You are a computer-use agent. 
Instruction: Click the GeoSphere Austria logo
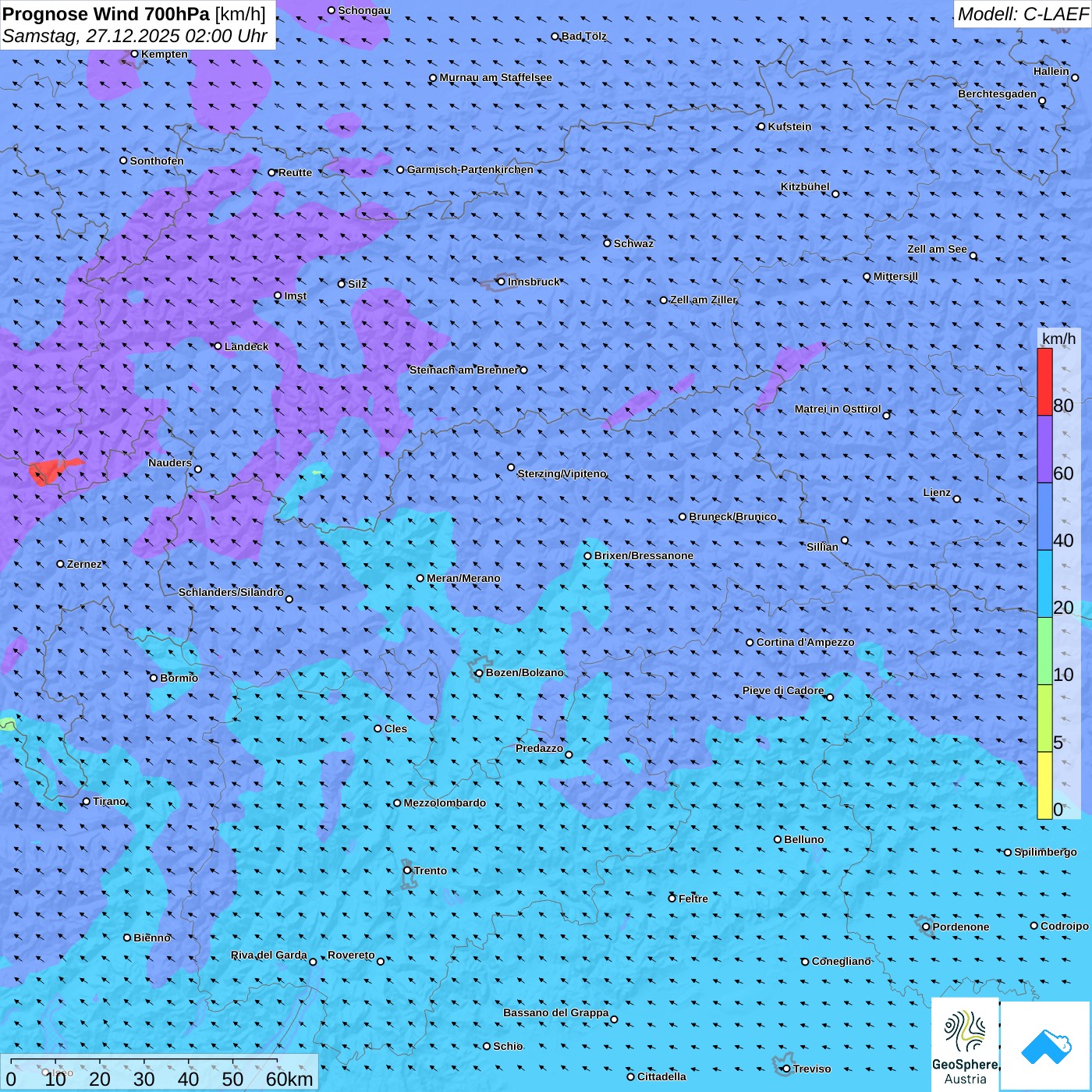[965, 1044]
